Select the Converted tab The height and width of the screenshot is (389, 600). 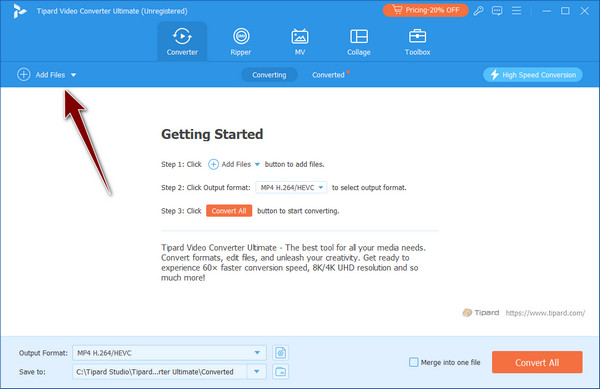point(328,75)
